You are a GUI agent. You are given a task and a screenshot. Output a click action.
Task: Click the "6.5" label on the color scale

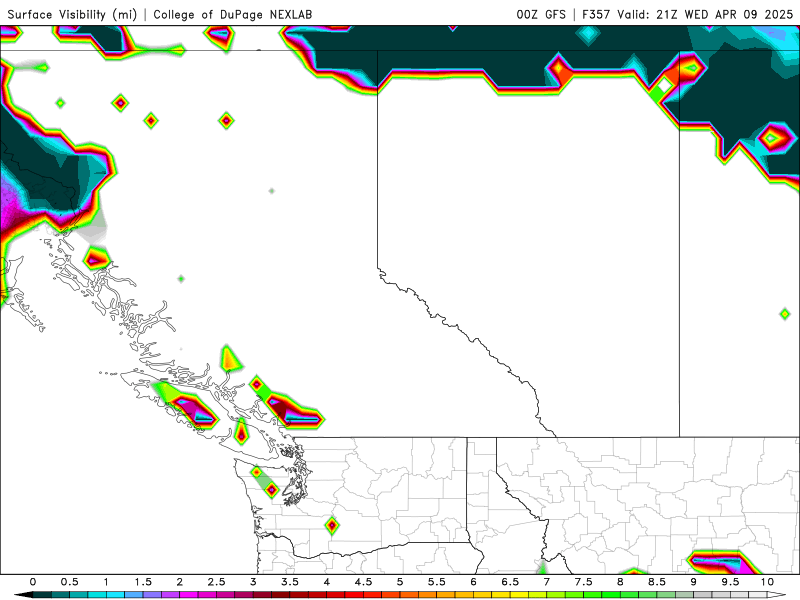coord(510,582)
